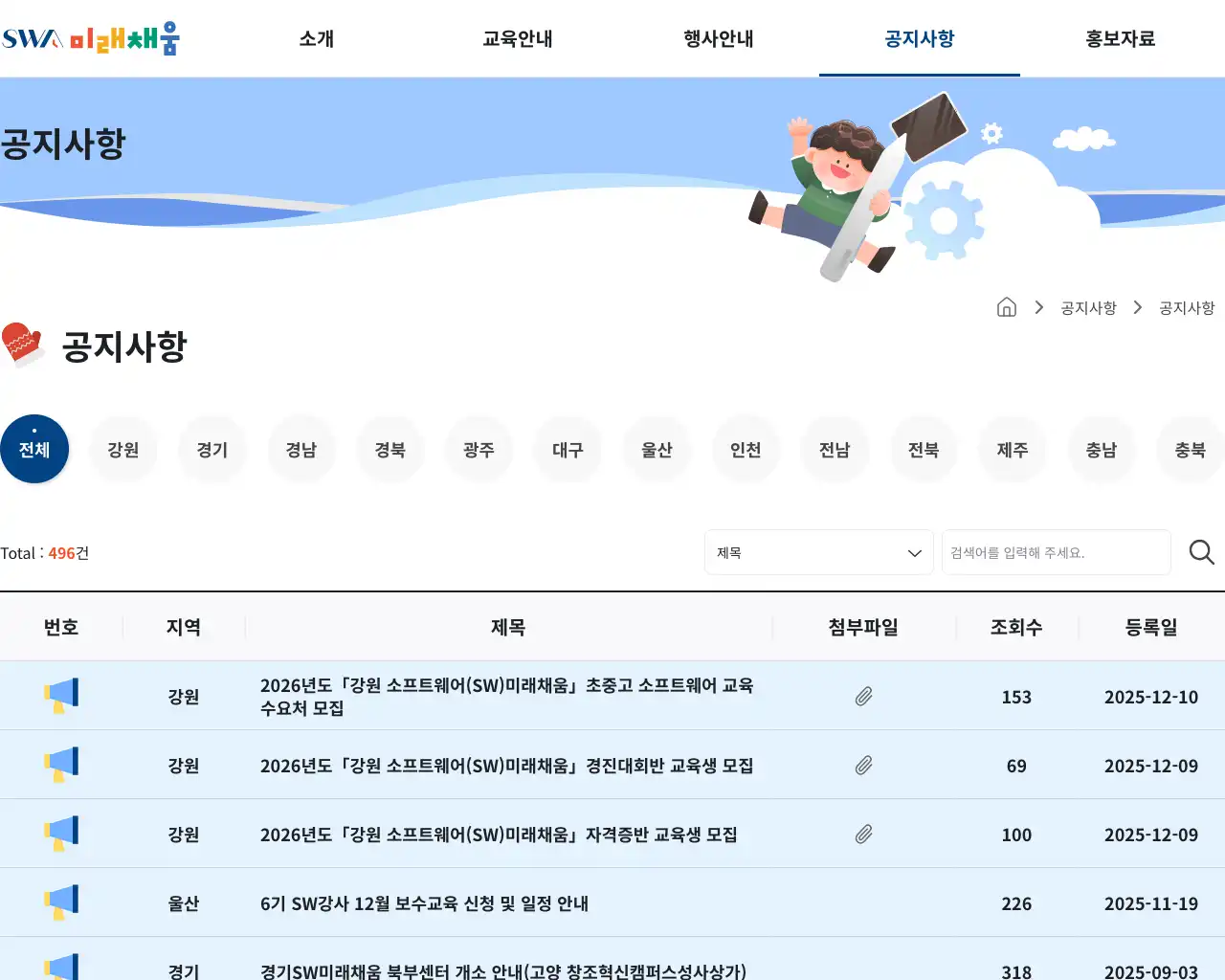The image size is (1225, 980).
Task: Click the SW미래채움 logo
Action: 91,39
